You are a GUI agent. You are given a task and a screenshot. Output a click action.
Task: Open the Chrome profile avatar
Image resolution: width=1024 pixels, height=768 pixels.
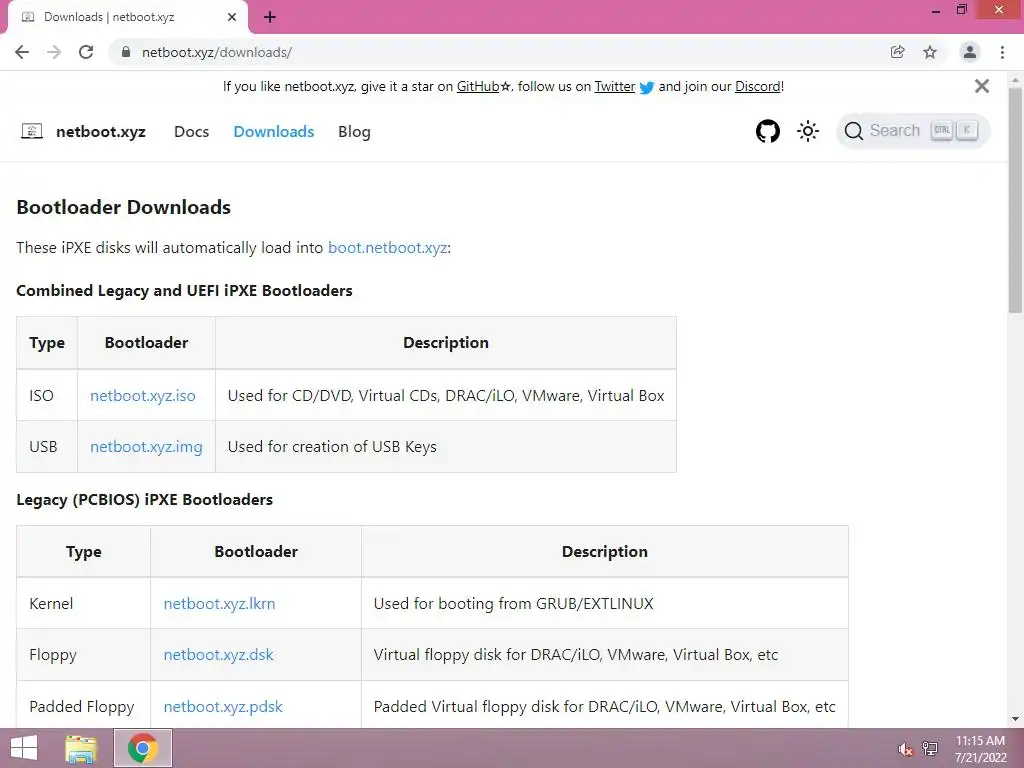pyautogui.click(x=970, y=52)
